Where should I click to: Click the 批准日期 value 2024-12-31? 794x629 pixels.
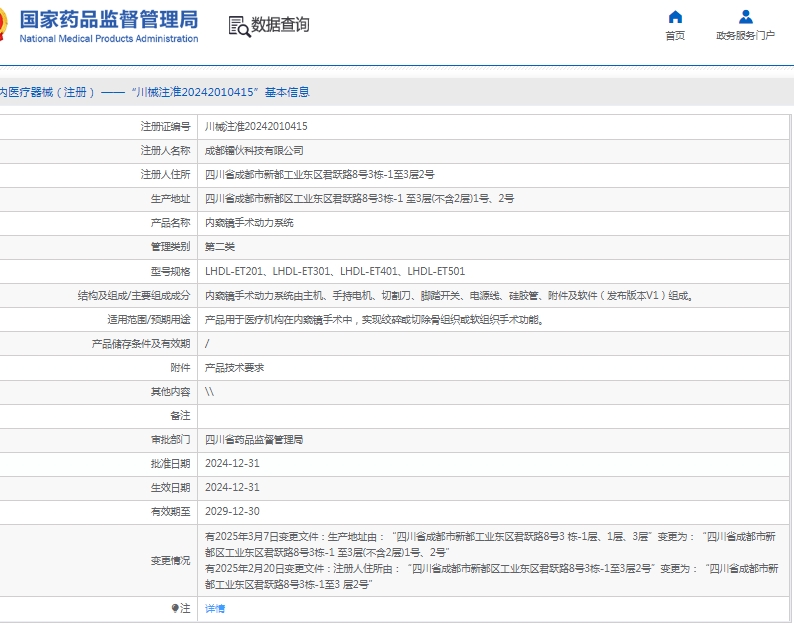pyautogui.click(x=232, y=463)
